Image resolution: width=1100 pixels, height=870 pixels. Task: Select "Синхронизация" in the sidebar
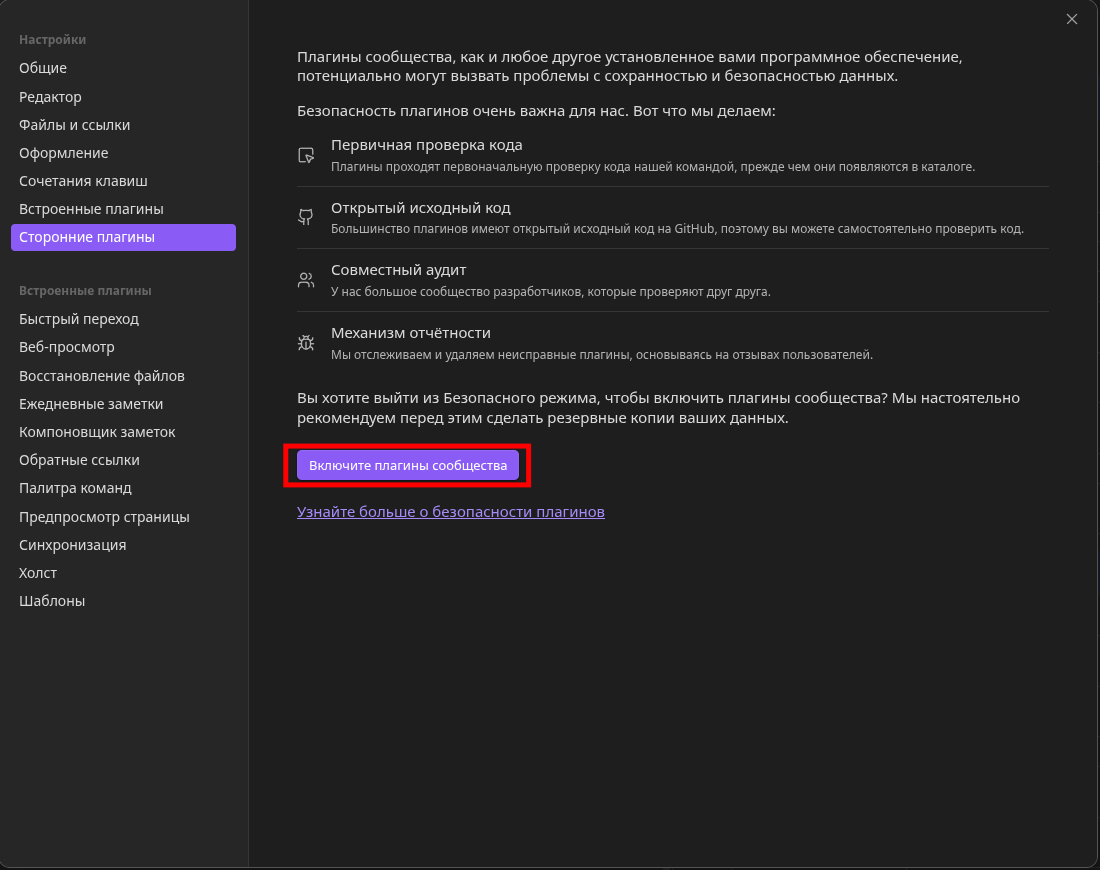(x=72, y=545)
